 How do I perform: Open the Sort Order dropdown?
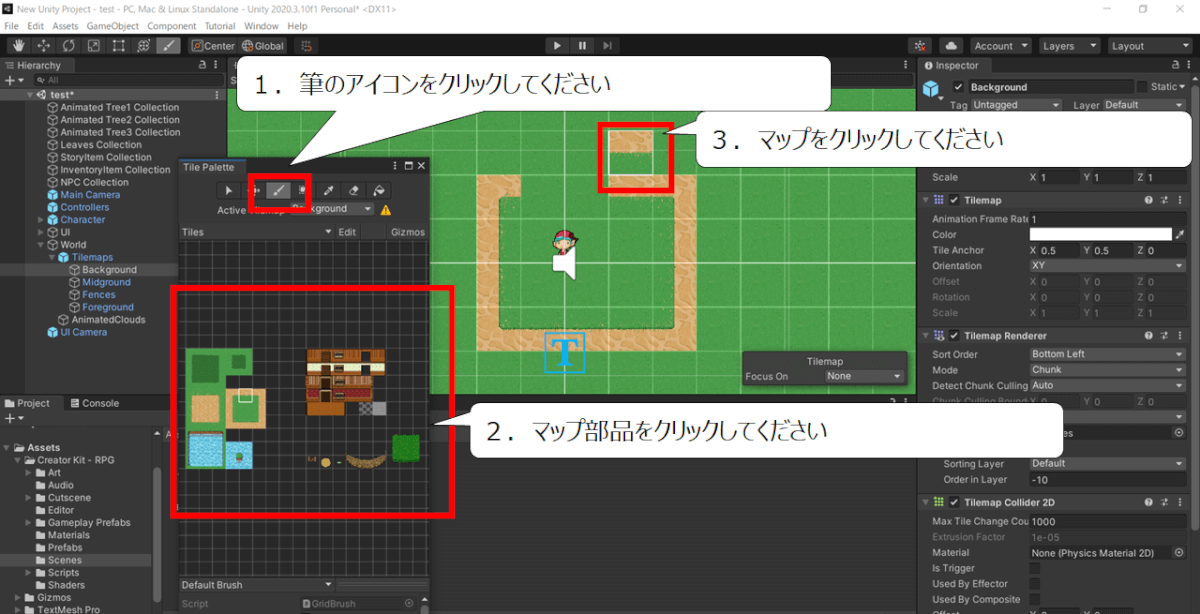tap(1107, 354)
